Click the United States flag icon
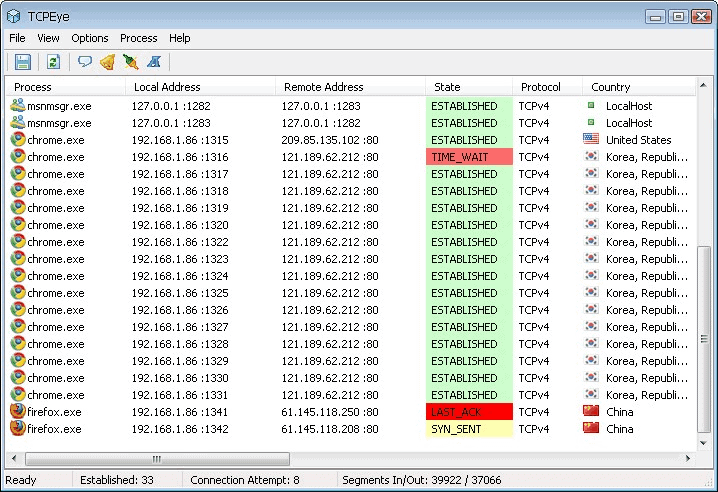The image size is (718, 492). (x=591, y=140)
